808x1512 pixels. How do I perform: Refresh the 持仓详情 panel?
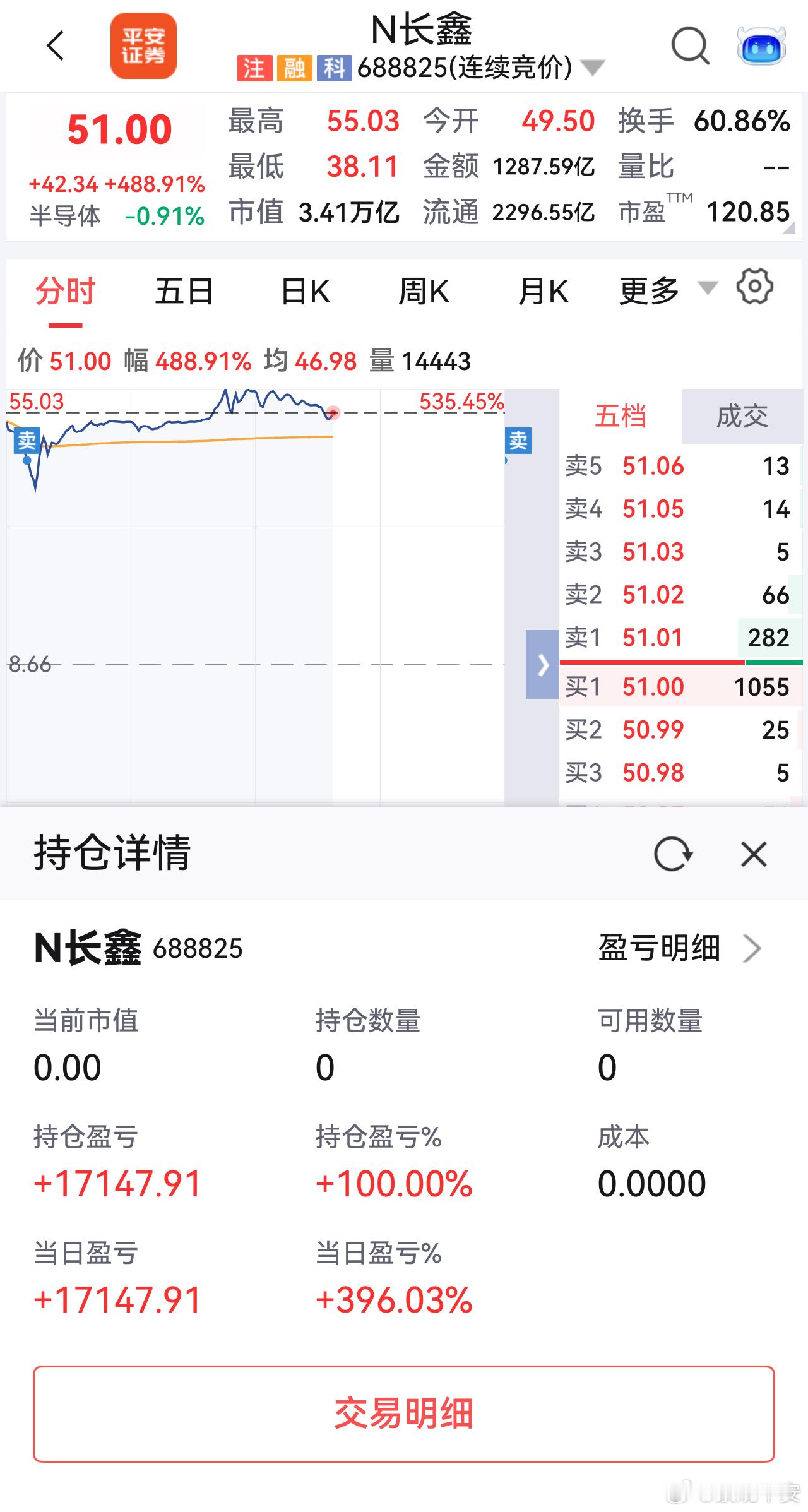click(x=673, y=855)
